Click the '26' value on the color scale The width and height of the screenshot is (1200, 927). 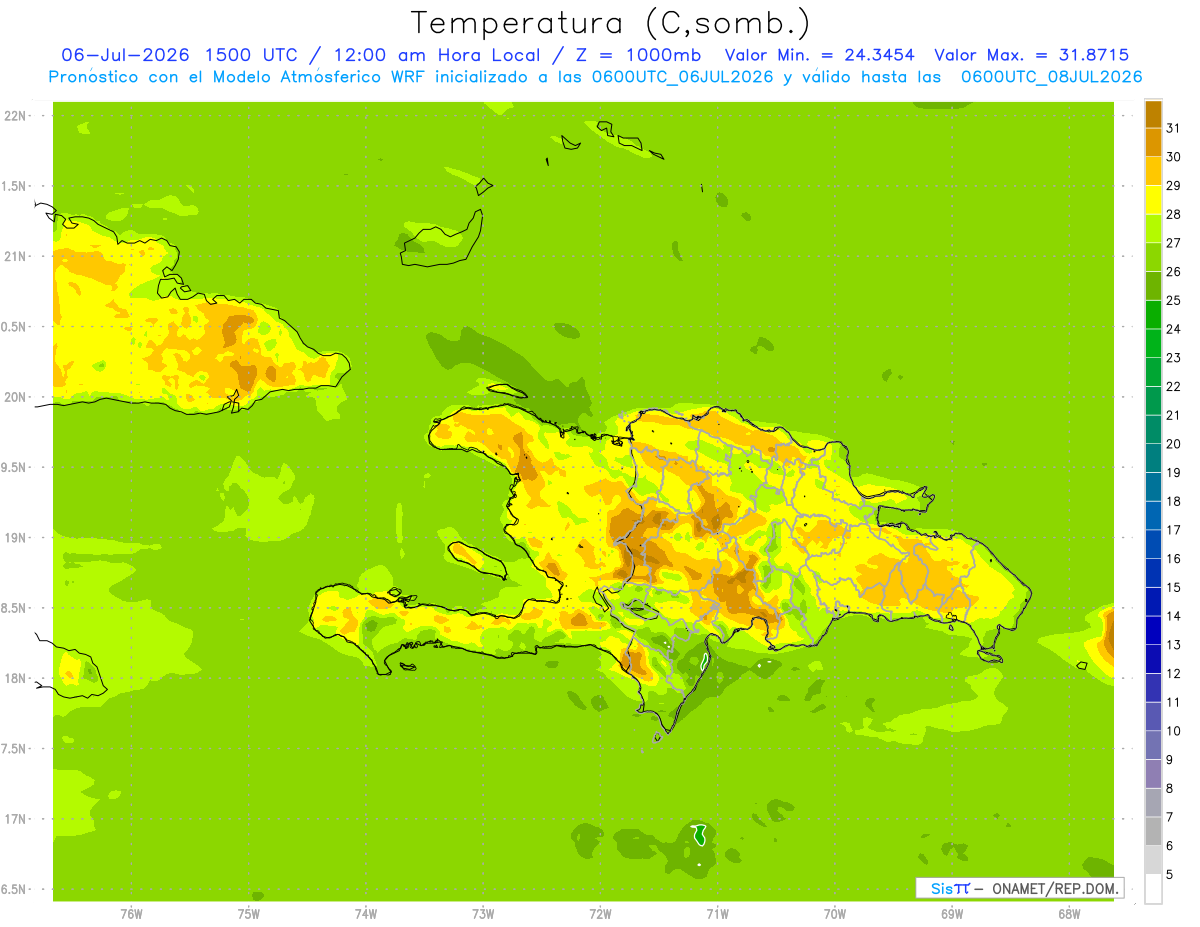pos(1173,272)
